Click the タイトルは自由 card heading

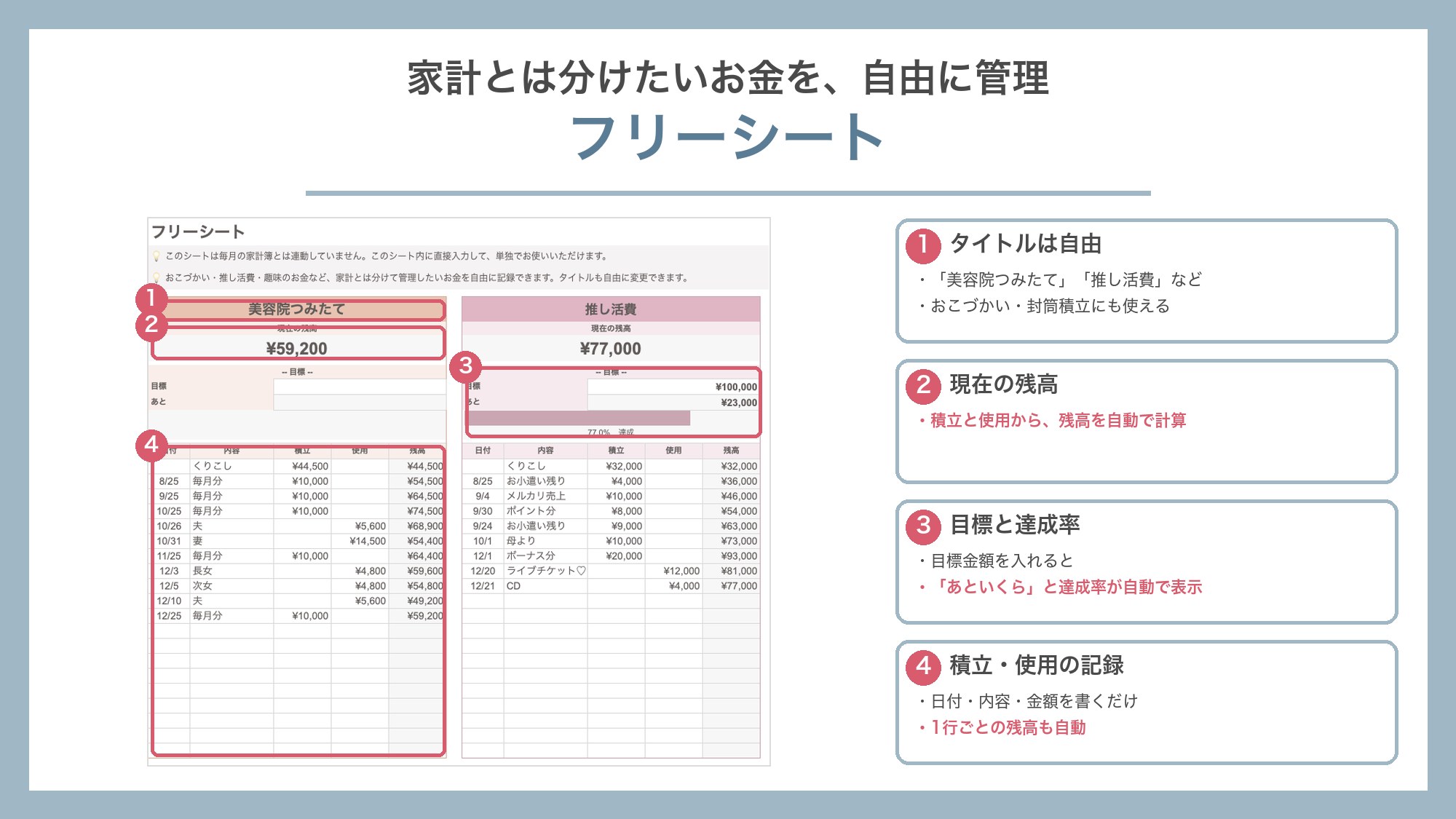(x=1025, y=244)
